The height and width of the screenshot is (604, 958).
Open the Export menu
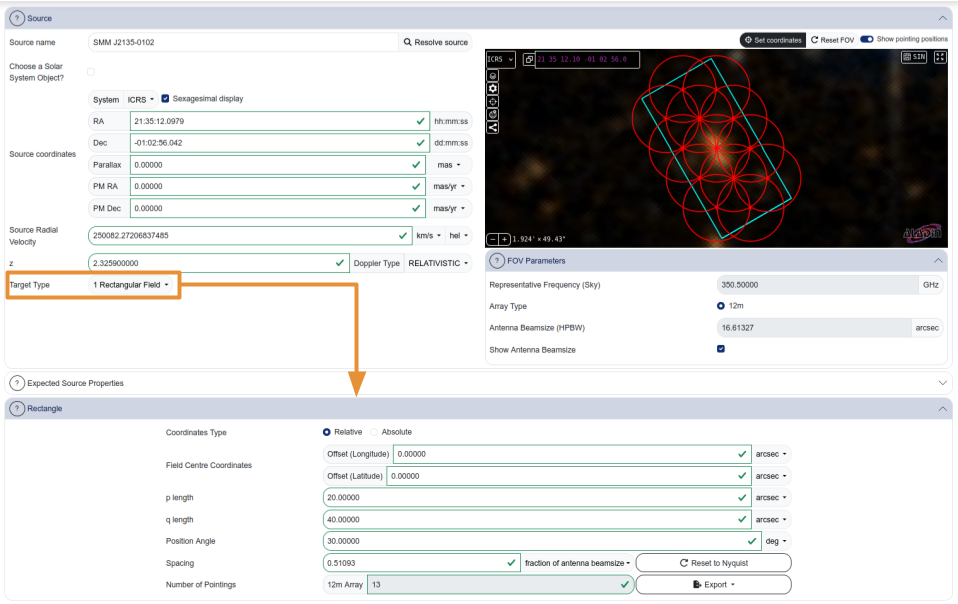point(713,584)
